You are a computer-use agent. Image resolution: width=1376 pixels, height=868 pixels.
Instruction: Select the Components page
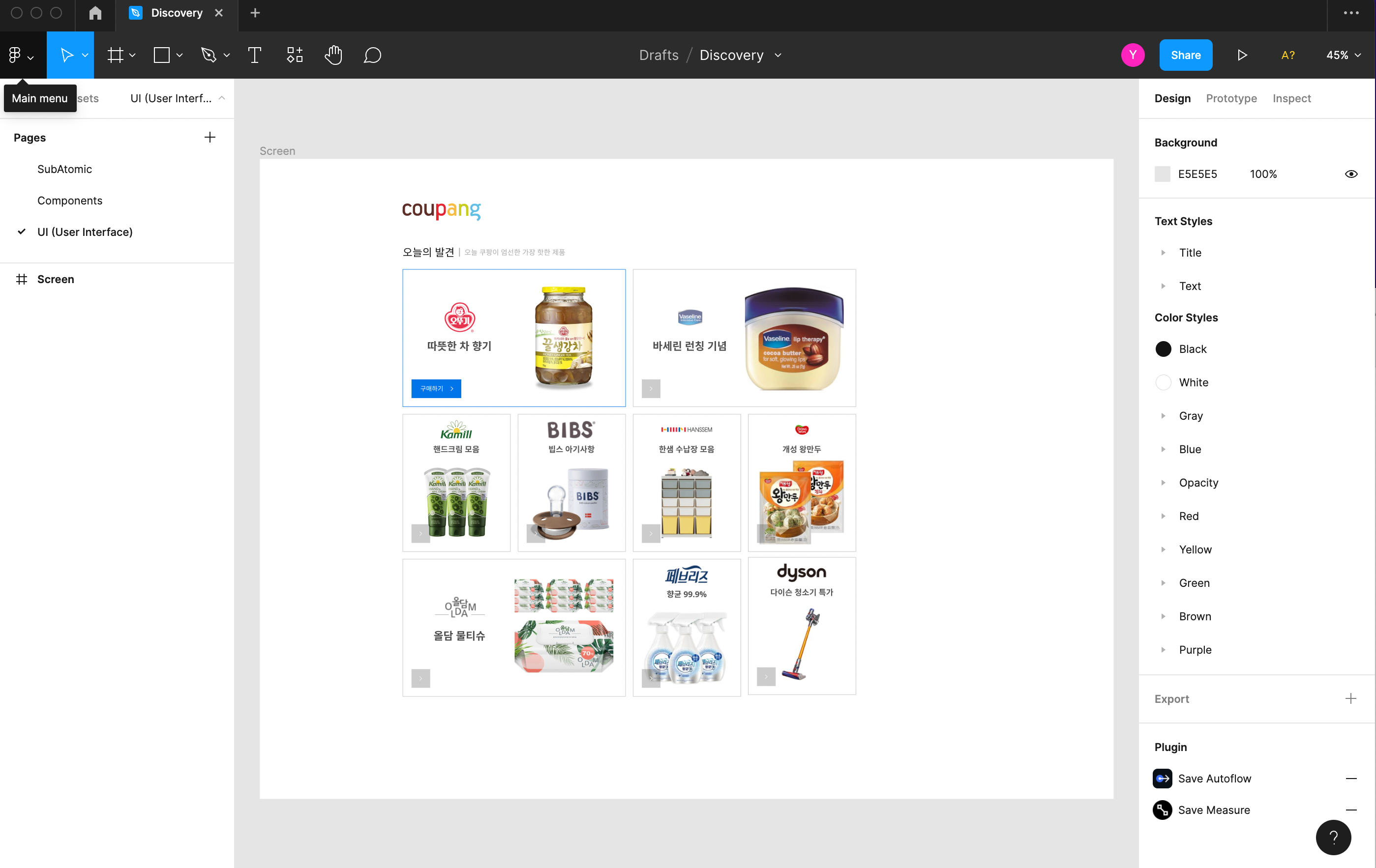click(70, 201)
